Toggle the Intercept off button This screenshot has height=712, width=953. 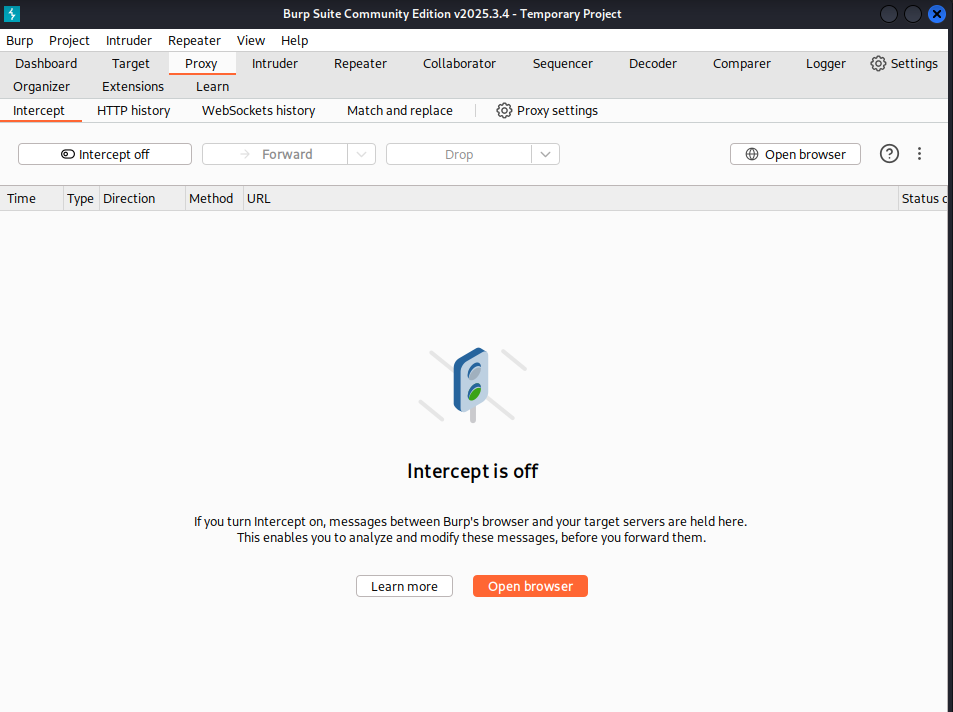[x=105, y=154]
